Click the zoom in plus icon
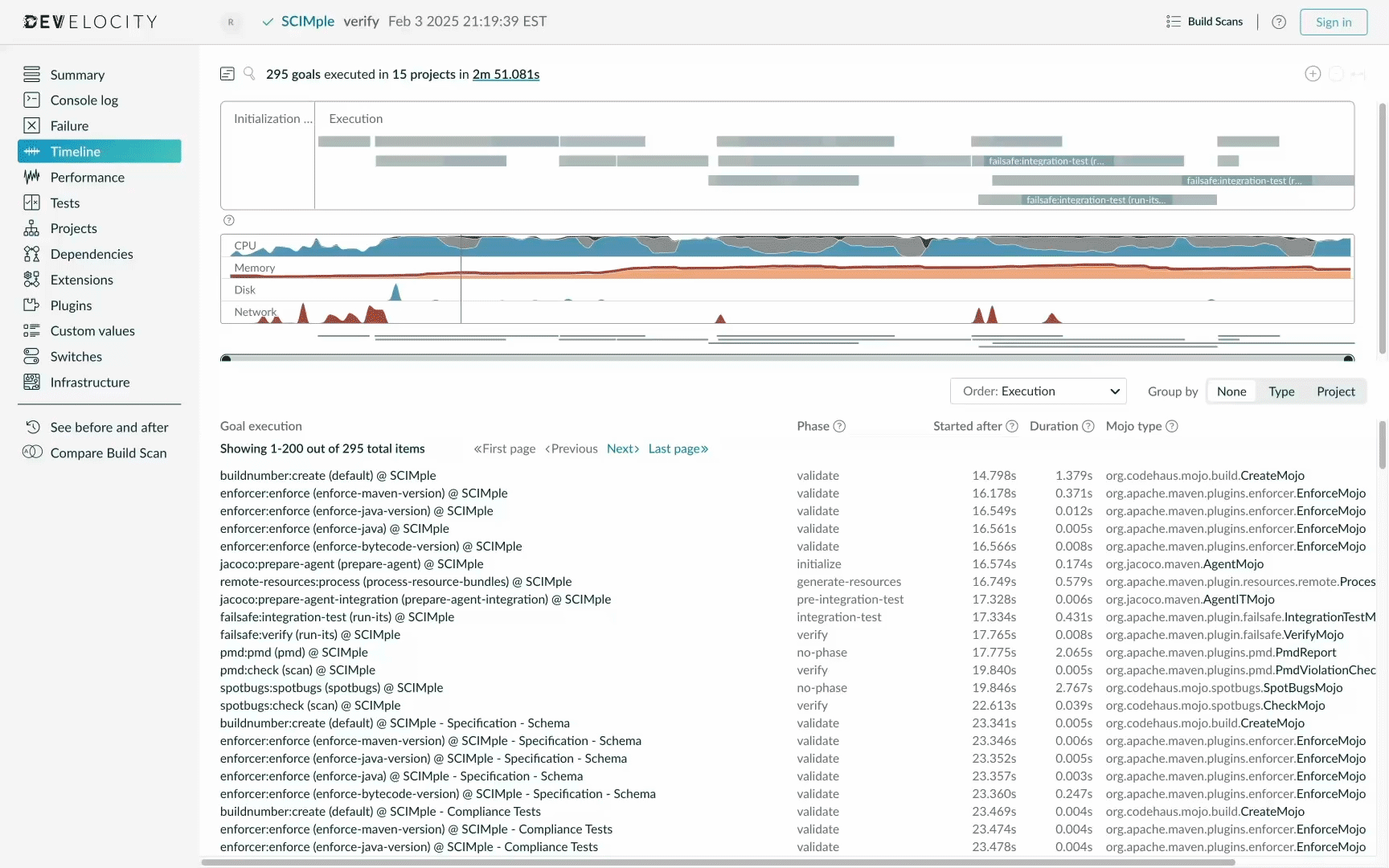Screen dimensions: 1389x868 pos(1313,74)
